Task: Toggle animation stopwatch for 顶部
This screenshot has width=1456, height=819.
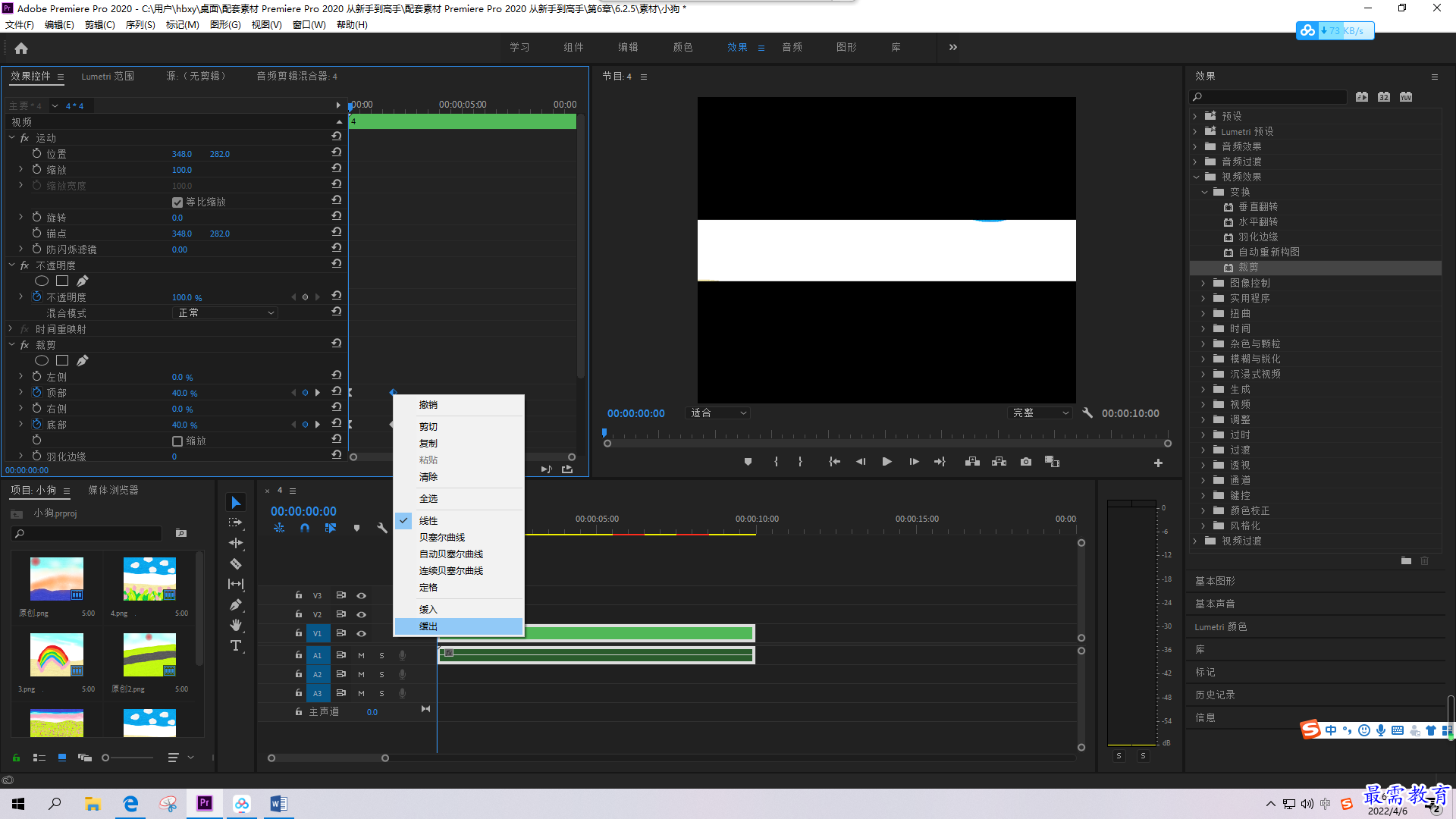Action: pos(36,392)
